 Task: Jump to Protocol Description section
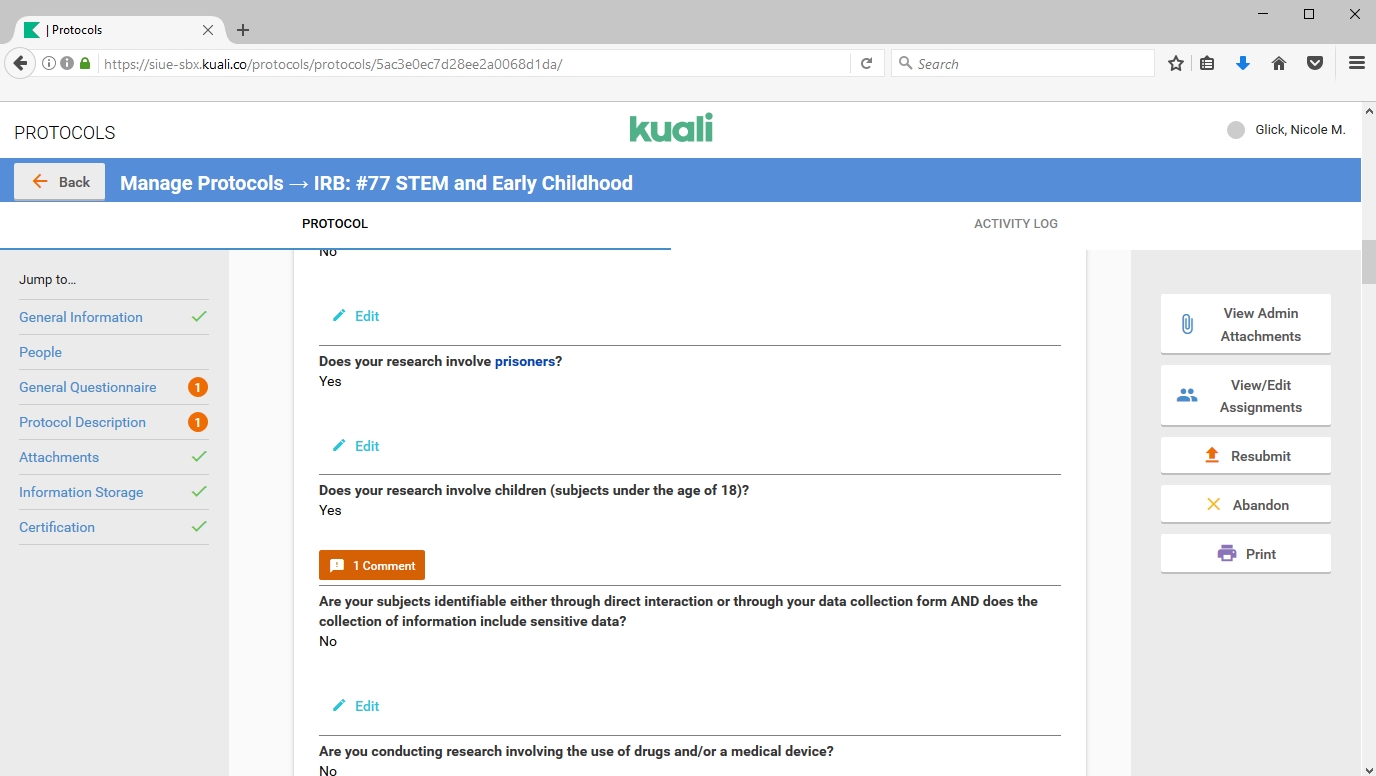click(x=82, y=422)
